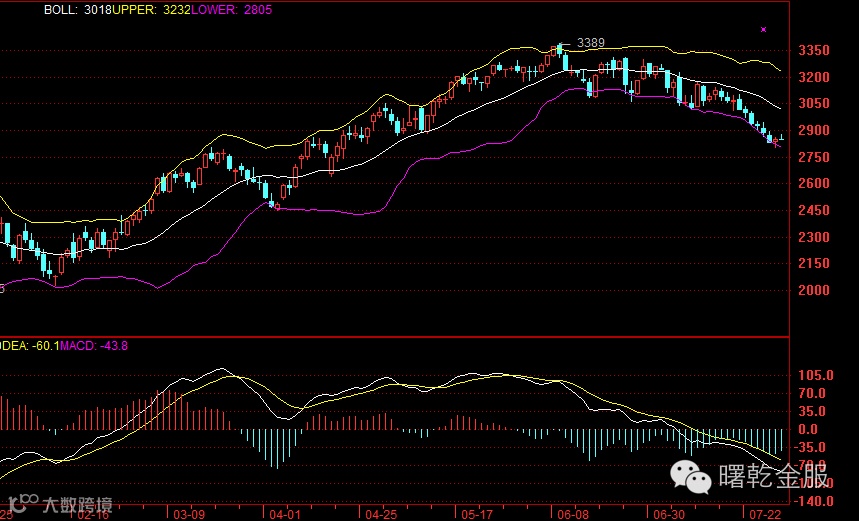The image size is (859, 521).
Task: Click the 3350 price axis value
Action: point(814,50)
